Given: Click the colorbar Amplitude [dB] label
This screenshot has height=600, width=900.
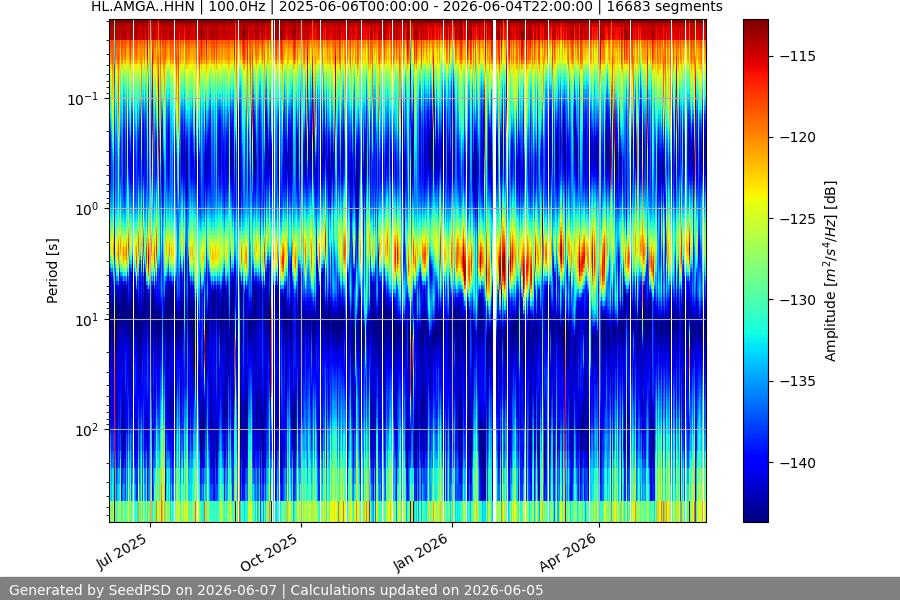Looking at the screenshot, I should pos(831,271).
